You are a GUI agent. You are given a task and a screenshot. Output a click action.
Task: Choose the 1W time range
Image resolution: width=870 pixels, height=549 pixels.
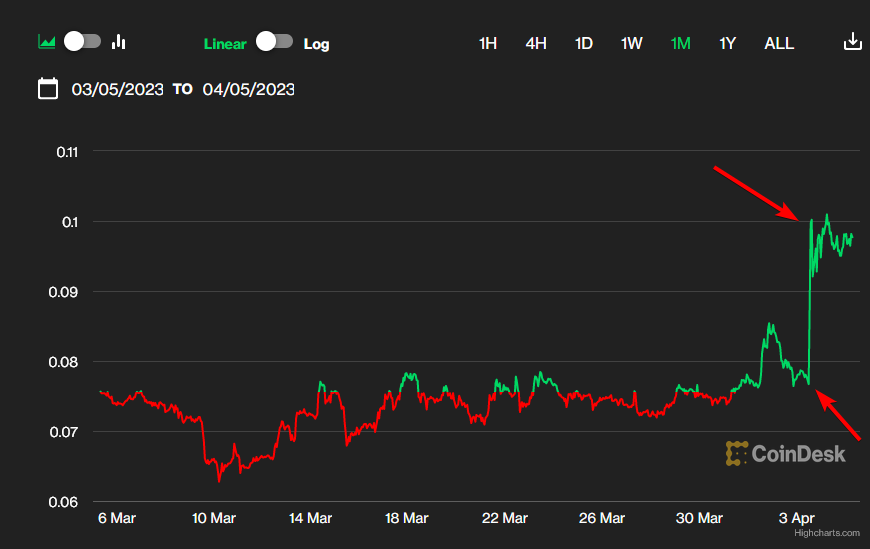tap(631, 43)
